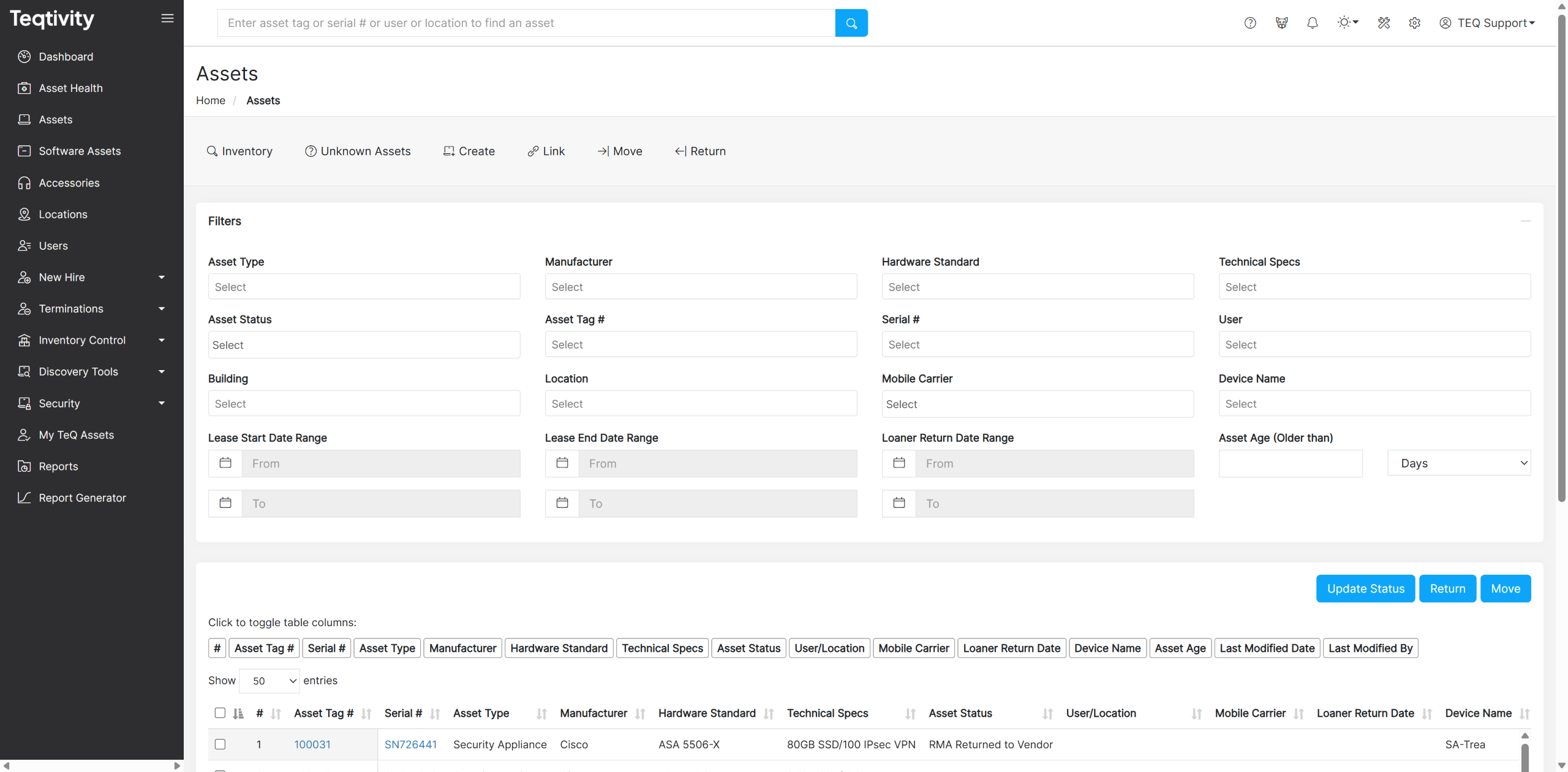Open Reports in the sidebar
Viewport: 1568px width, 772px height.
pos(58,466)
